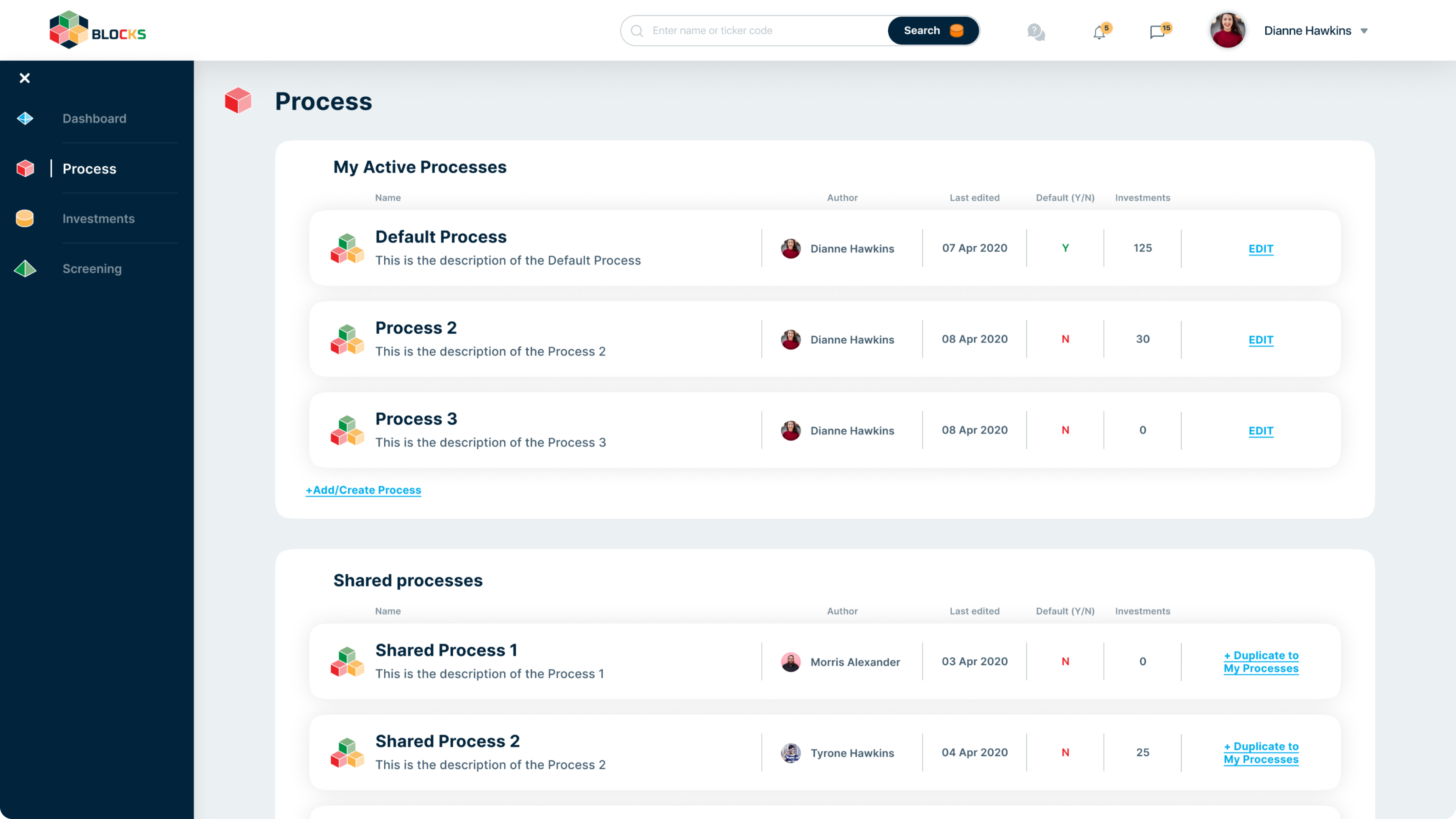Duplicate Shared Process 1 to My Processes
This screenshot has height=819, width=1456.
click(1261, 662)
